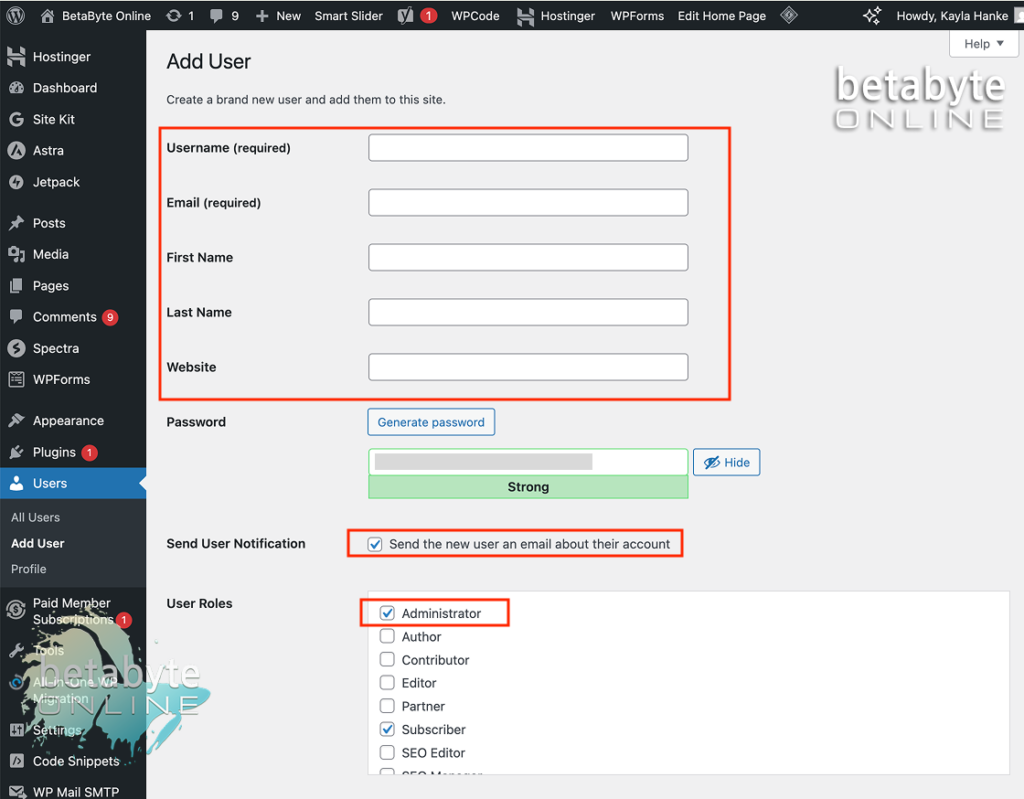
Task: Expand the Help dropdown tab
Action: (x=984, y=44)
